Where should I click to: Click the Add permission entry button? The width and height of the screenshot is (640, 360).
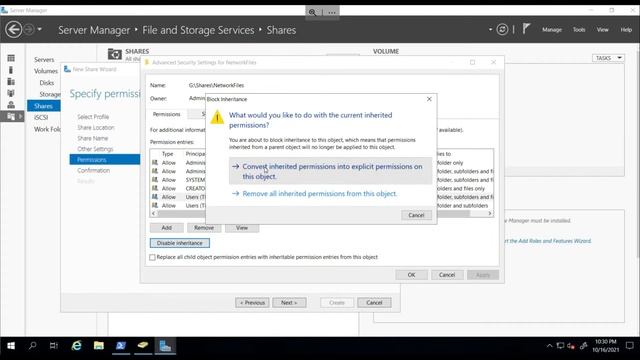pyautogui.click(x=167, y=228)
